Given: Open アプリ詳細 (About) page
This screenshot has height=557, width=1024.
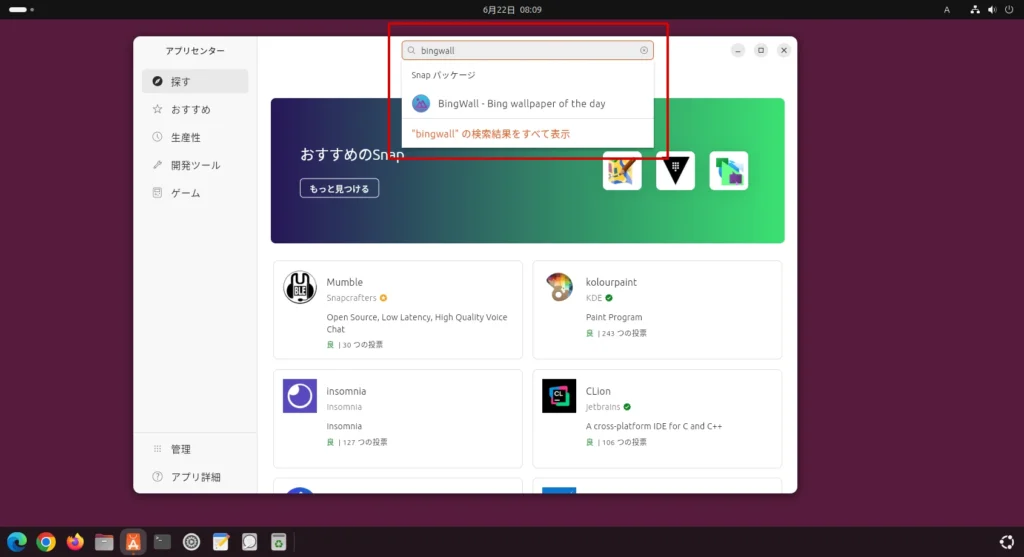Looking at the screenshot, I should [x=195, y=477].
